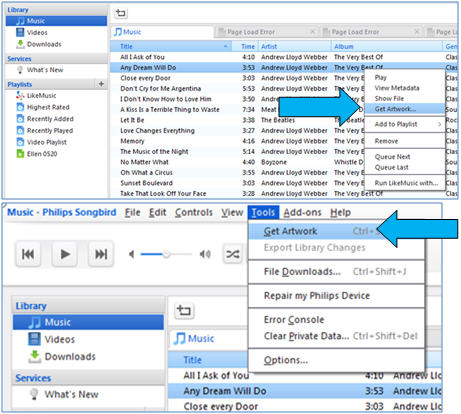The width and height of the screenshot is (461, 414).
Task: Open Options... from the Tools menu
Action: coord(337,360)
